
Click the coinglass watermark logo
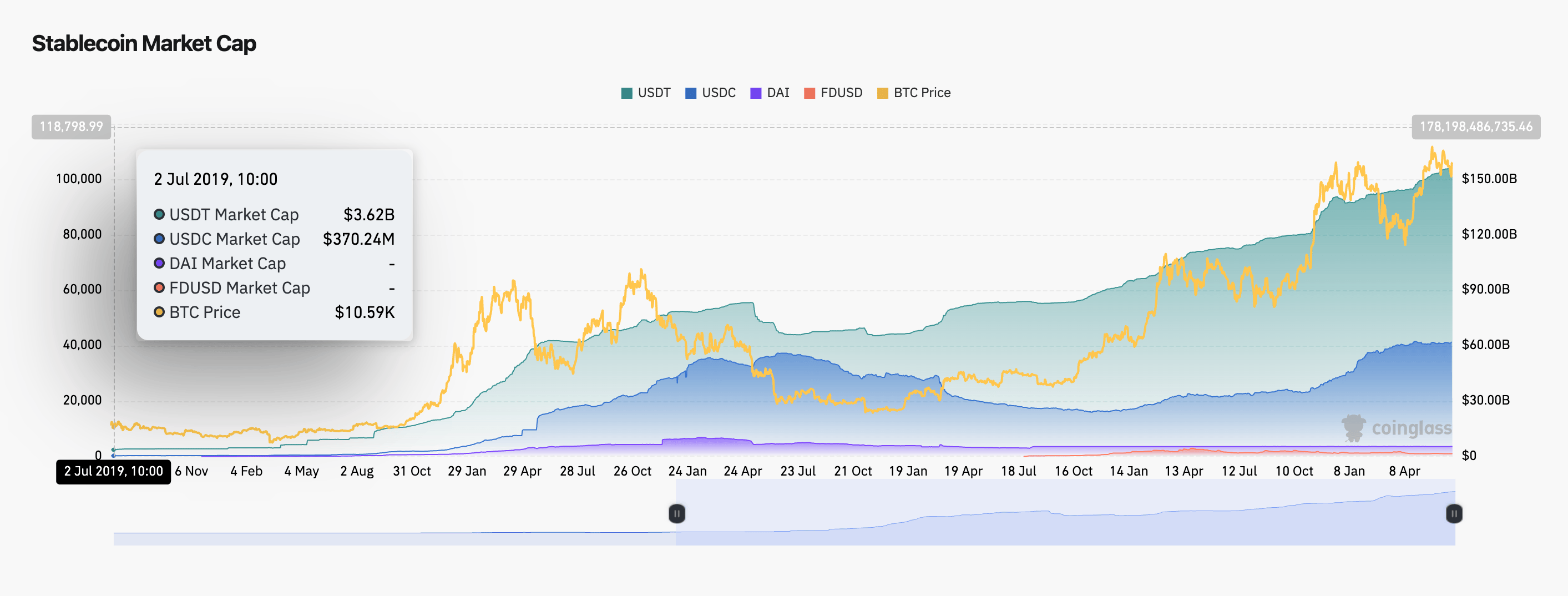click(1397, 428)
